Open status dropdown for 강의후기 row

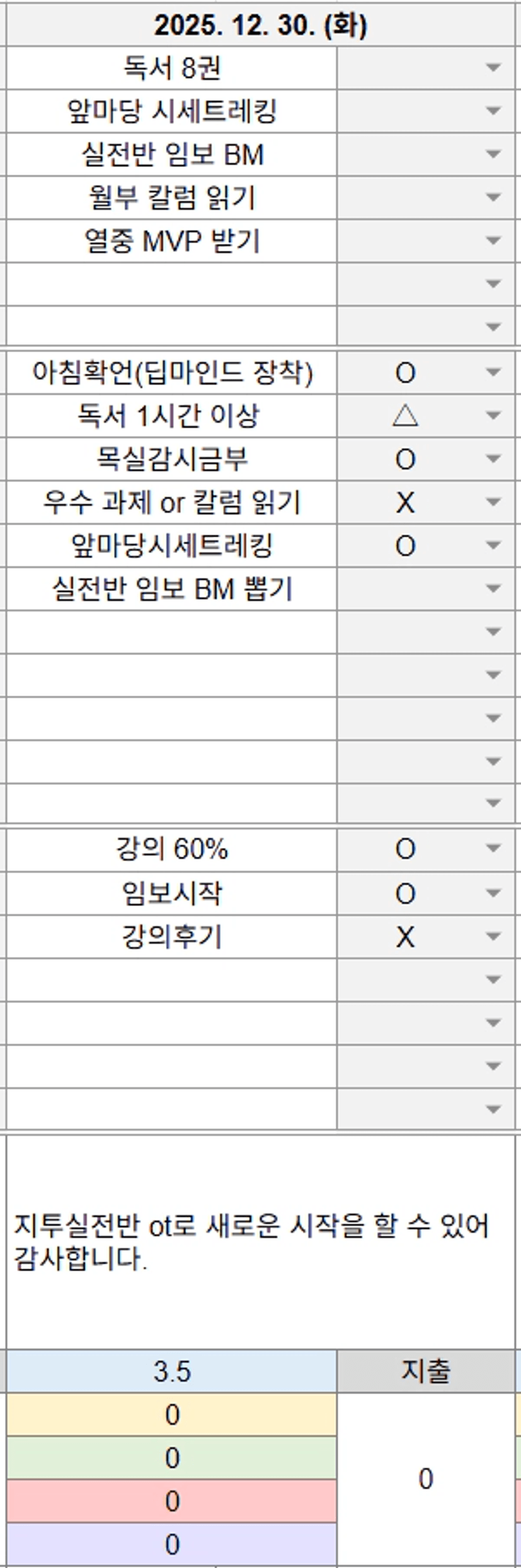(493, 937)
